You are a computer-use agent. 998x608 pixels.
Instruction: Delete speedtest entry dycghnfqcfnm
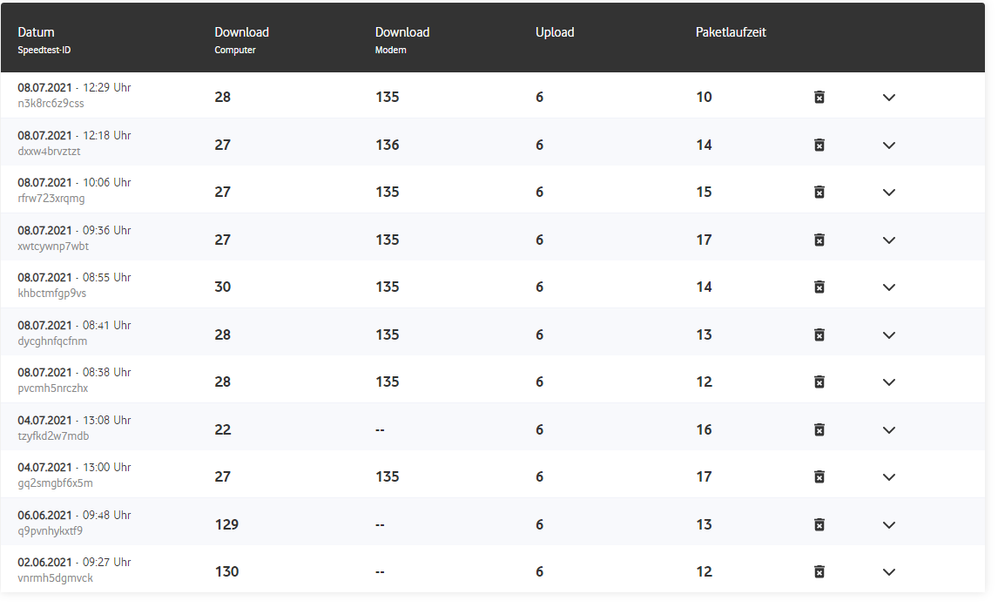point(819,335)
